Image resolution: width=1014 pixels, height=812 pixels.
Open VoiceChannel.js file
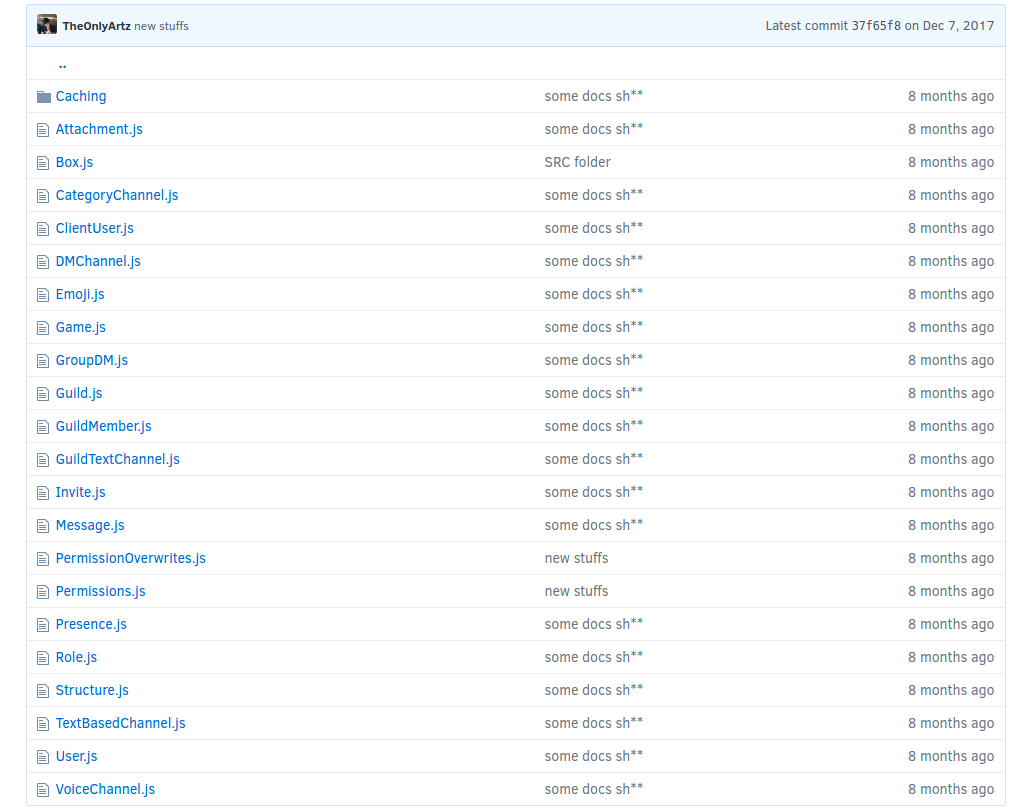[x=105, y=789]
